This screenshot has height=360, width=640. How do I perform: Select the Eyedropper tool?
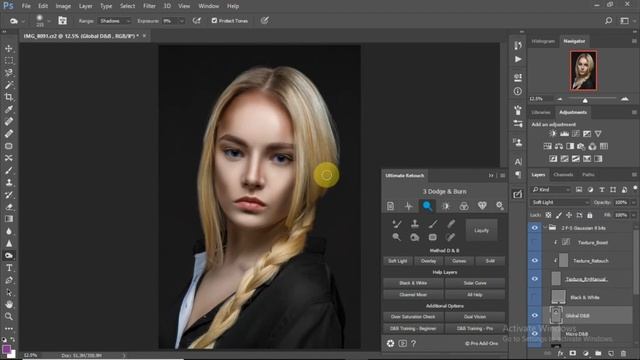(x=9, y=109)
